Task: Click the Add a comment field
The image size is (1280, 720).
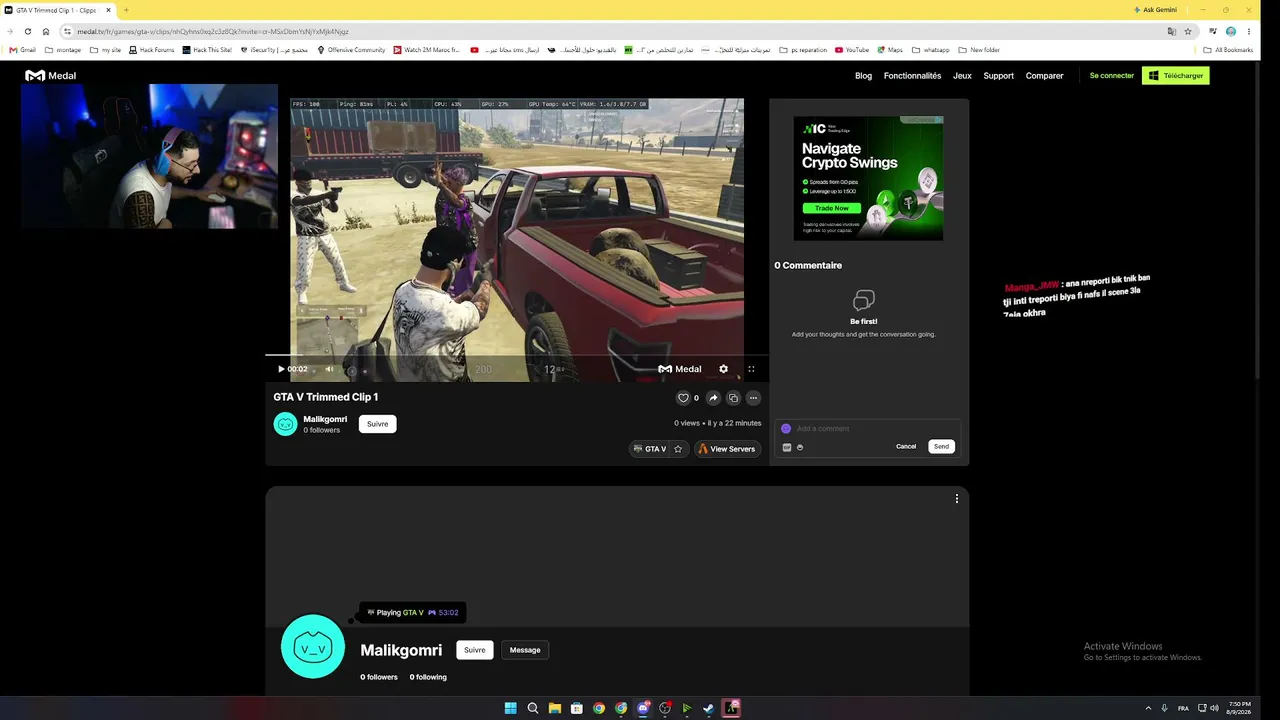Action: click(868, 429)
